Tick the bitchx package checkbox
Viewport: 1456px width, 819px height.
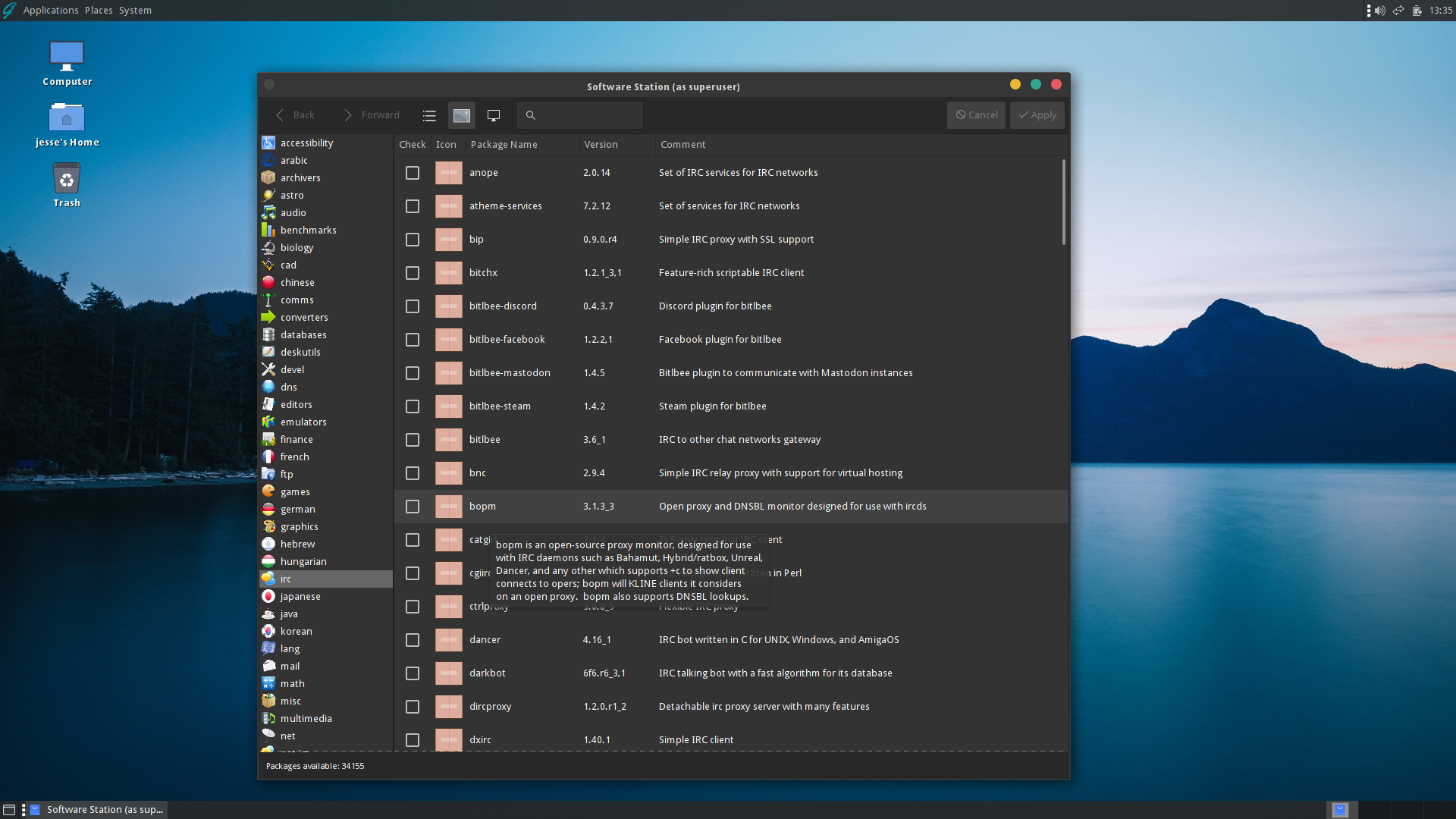coord(413,273)
